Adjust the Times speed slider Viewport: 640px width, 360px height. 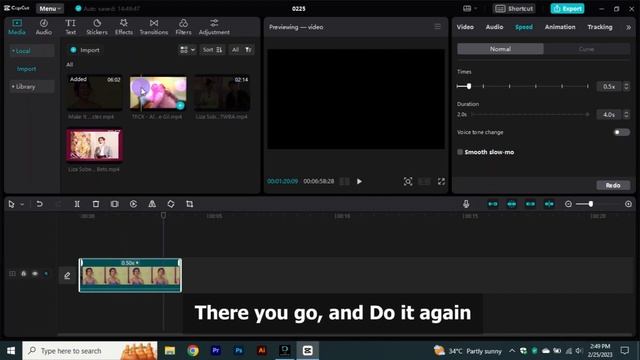click(523, 86)
